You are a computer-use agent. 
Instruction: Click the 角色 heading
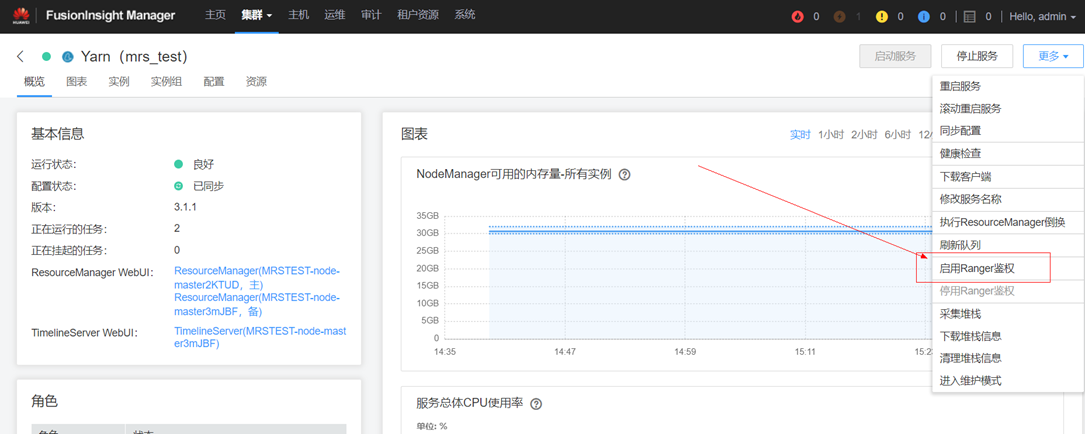[44, 400]
